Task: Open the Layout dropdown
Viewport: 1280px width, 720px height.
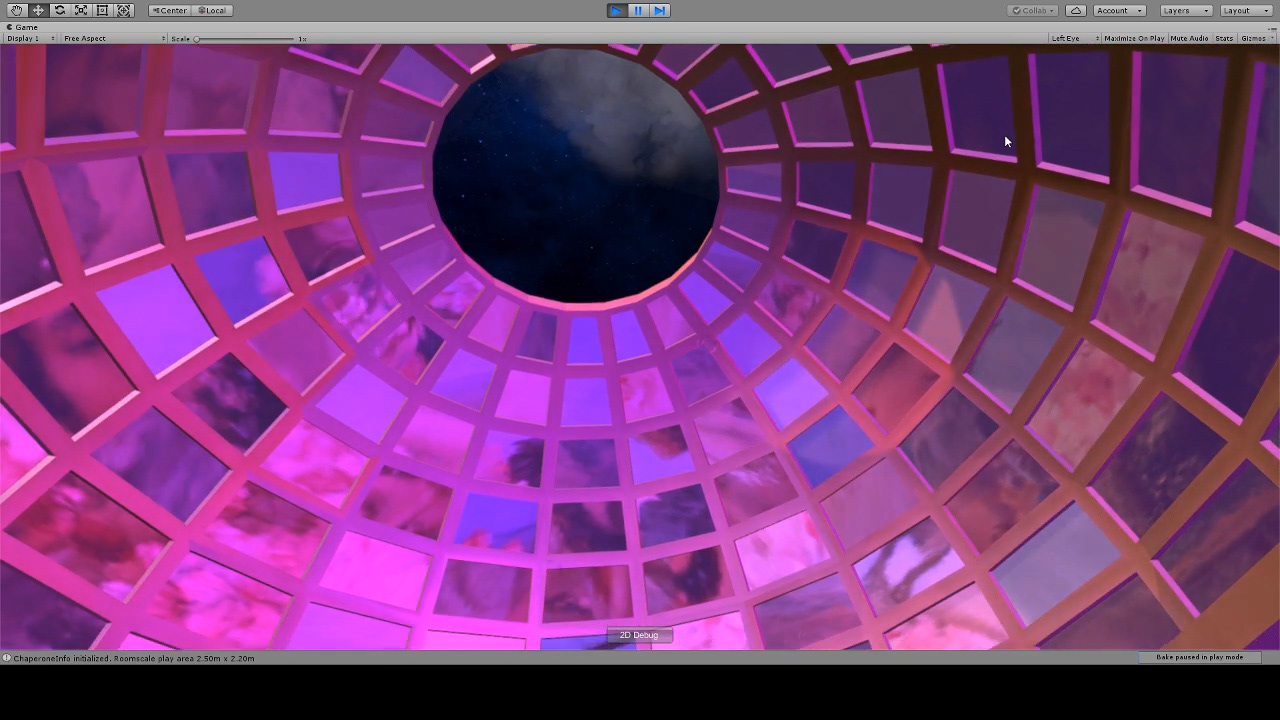Action: click(1245, 10)
